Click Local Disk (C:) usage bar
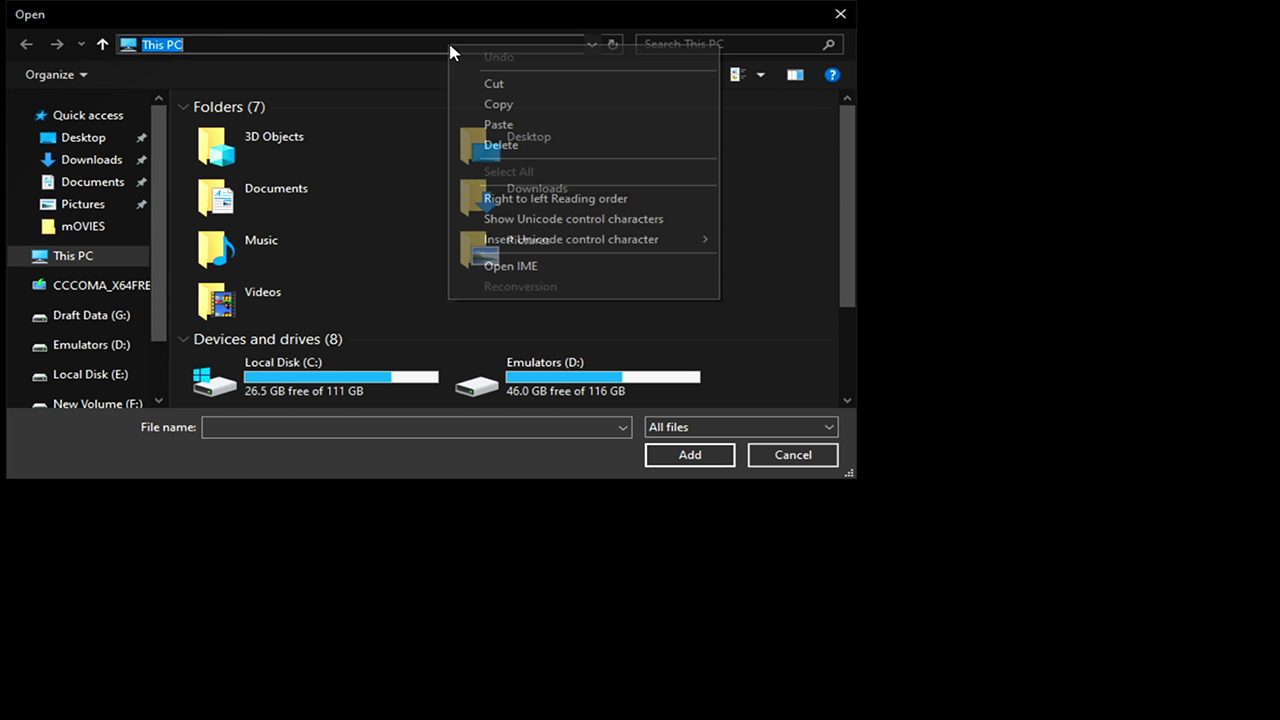 pyautogui.click(x=341, y=377)
